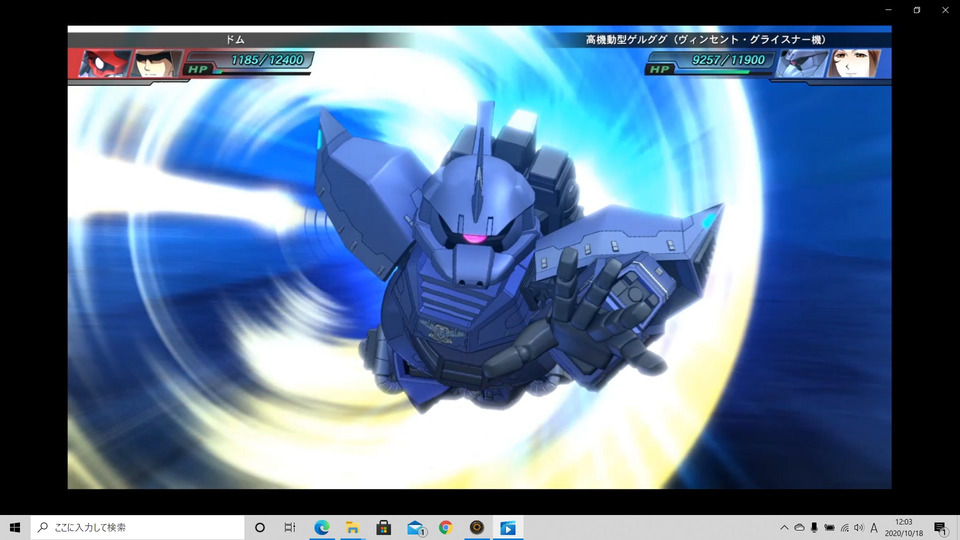Open the battery status tray icon
This screenshot has width=960, height=540.
(830, 527)
